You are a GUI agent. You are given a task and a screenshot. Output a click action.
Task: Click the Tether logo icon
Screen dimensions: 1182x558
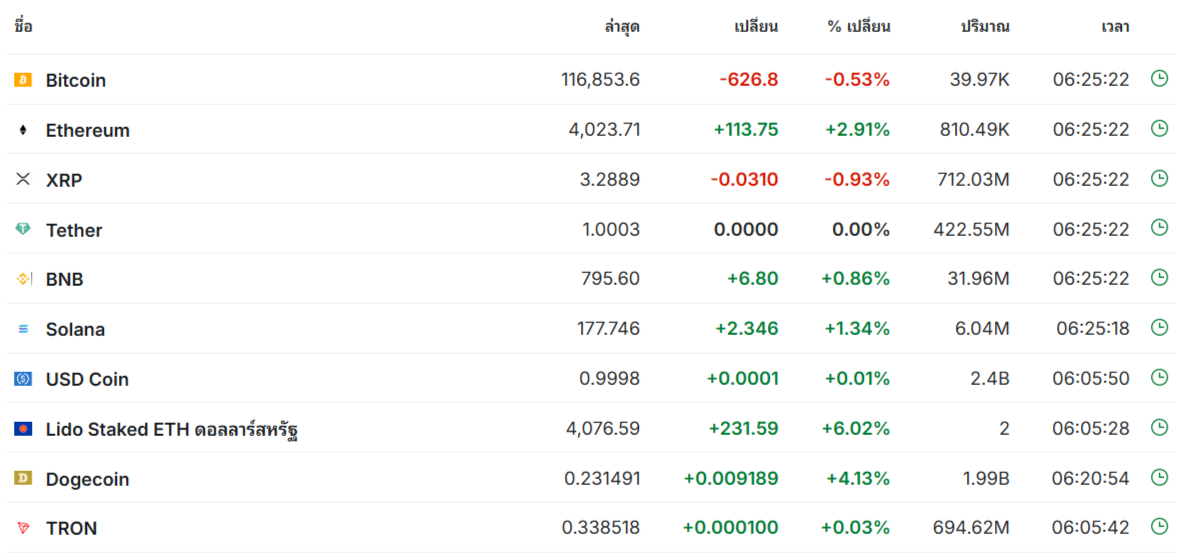coord(23,229)
